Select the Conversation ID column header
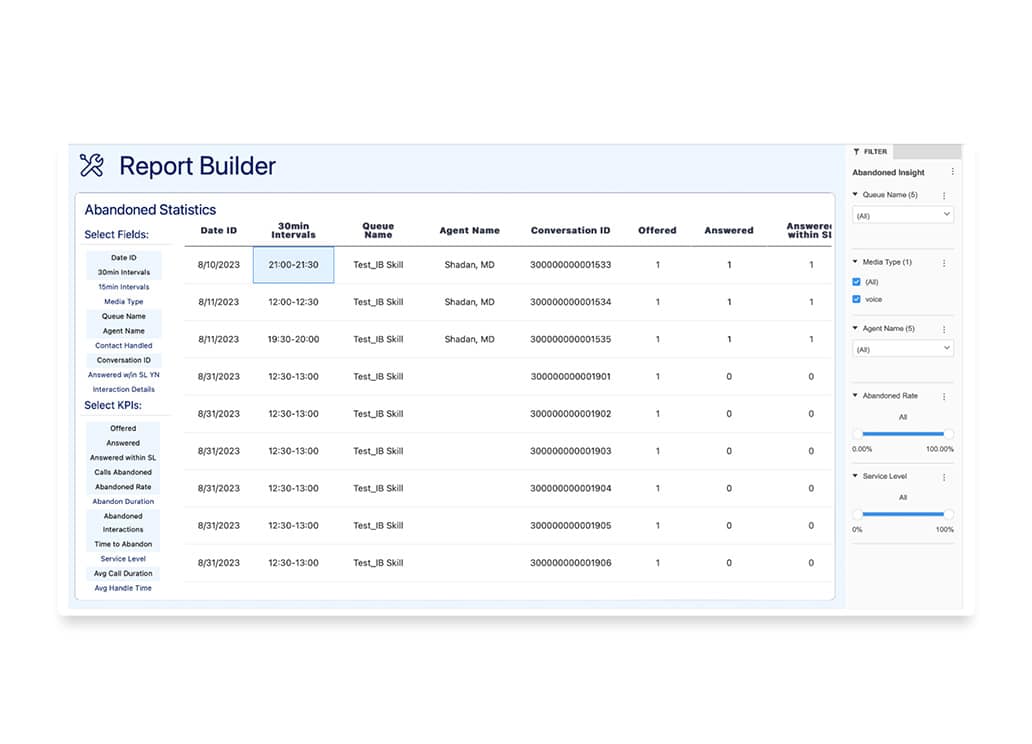The image size is (1032, 744). 570,231
